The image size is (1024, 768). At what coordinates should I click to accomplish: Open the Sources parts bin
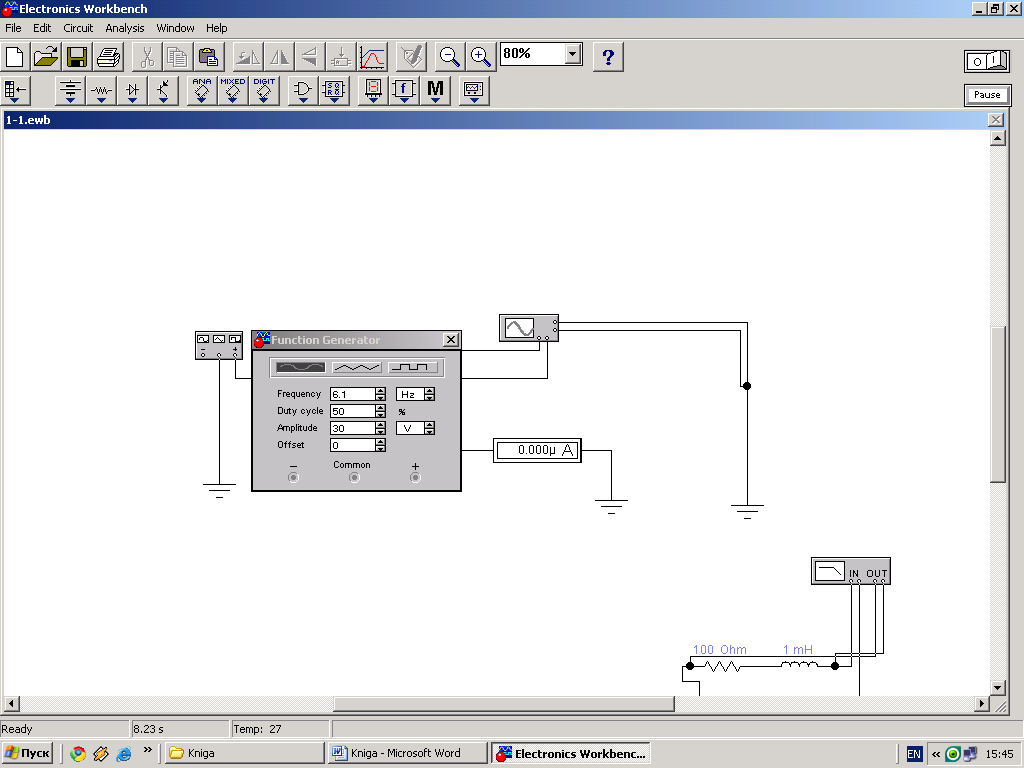70,91
